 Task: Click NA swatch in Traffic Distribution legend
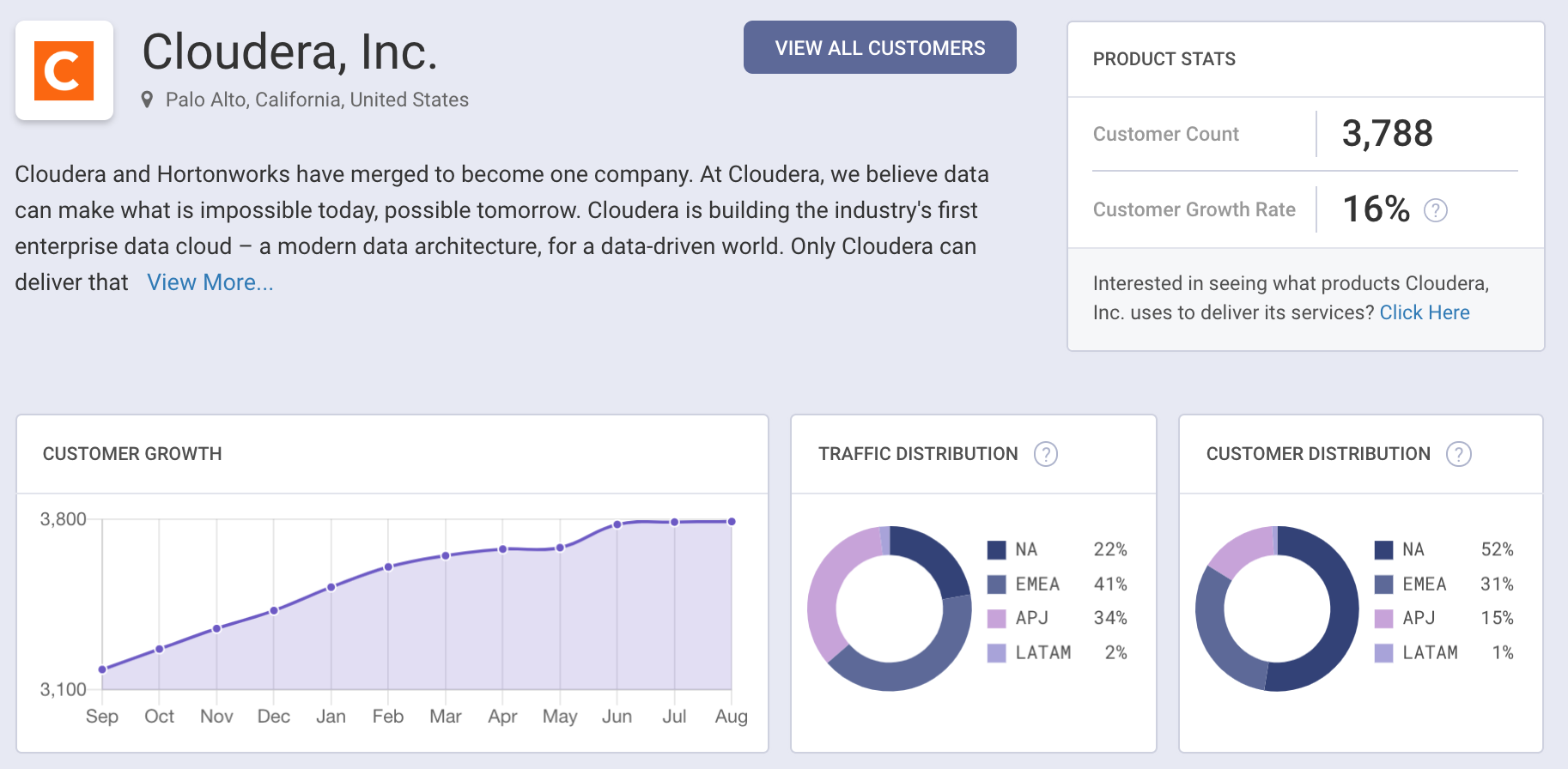pos(996,550)
